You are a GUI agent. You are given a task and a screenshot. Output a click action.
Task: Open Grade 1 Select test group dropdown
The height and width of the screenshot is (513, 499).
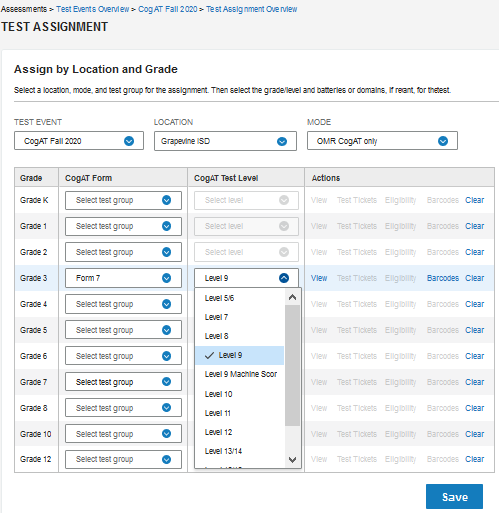(123, 226)
